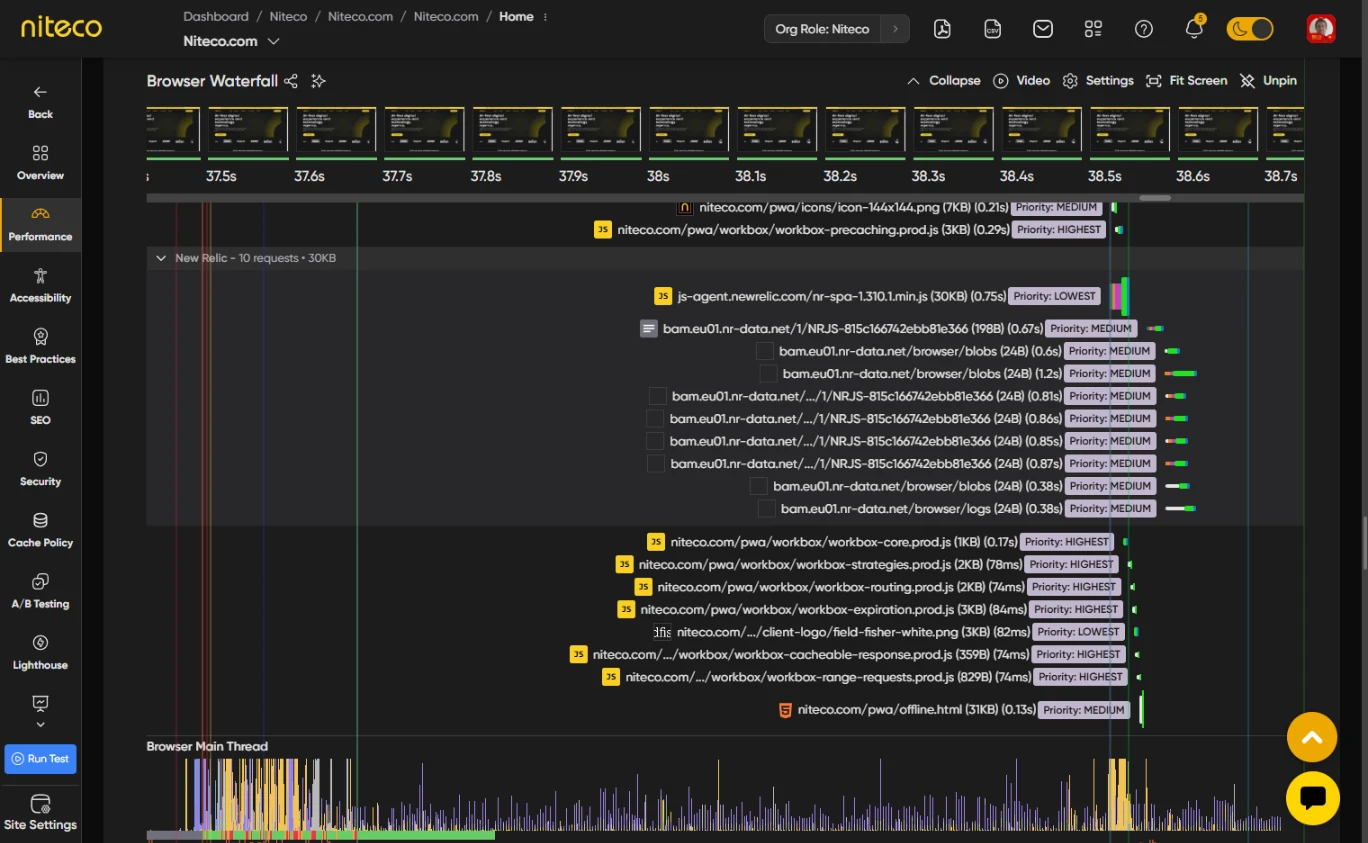
Task: Click the orange scroll-to-top button
Action: tap(1312, 738)
